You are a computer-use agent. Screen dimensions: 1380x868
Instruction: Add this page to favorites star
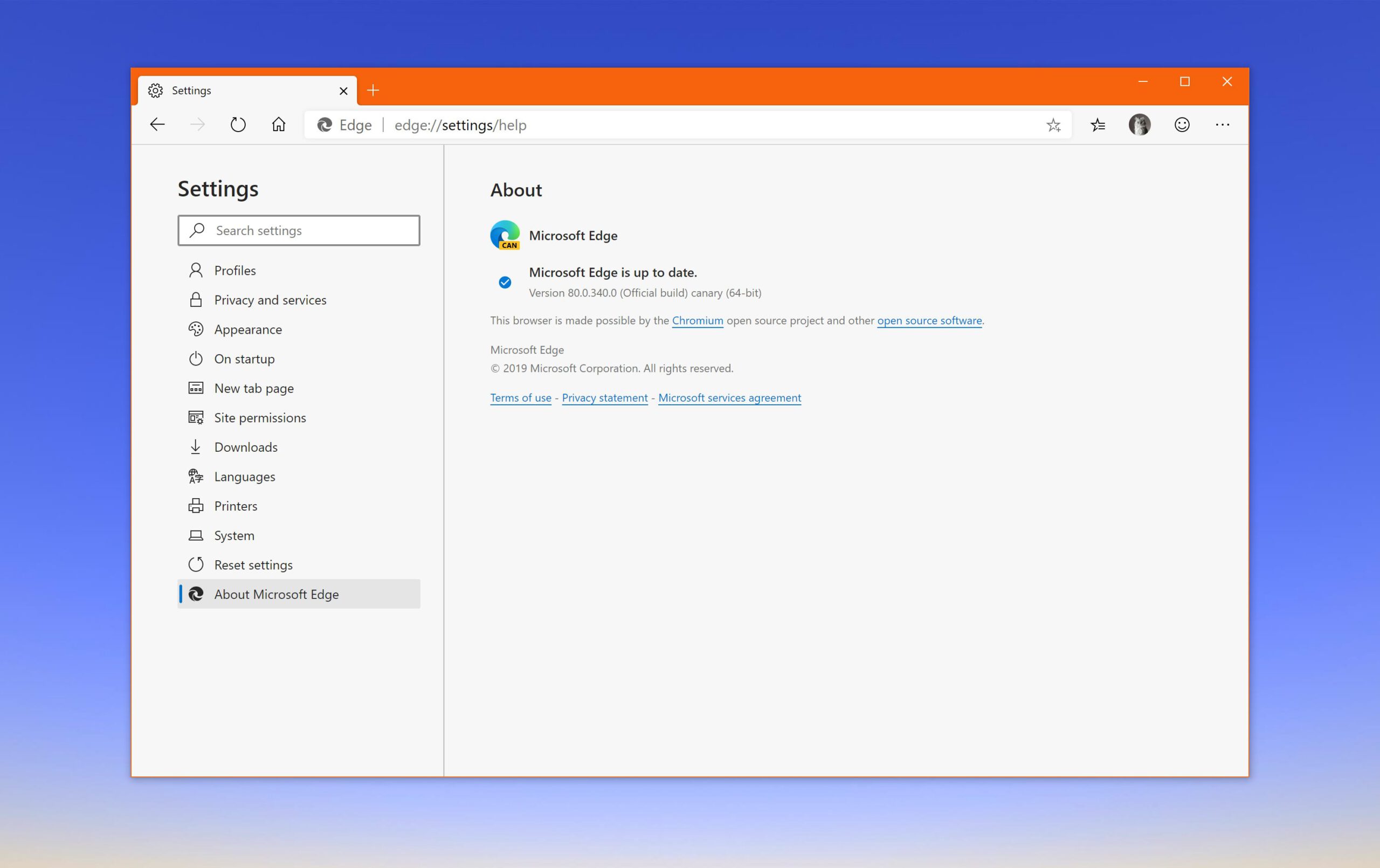coord(1053,125)
